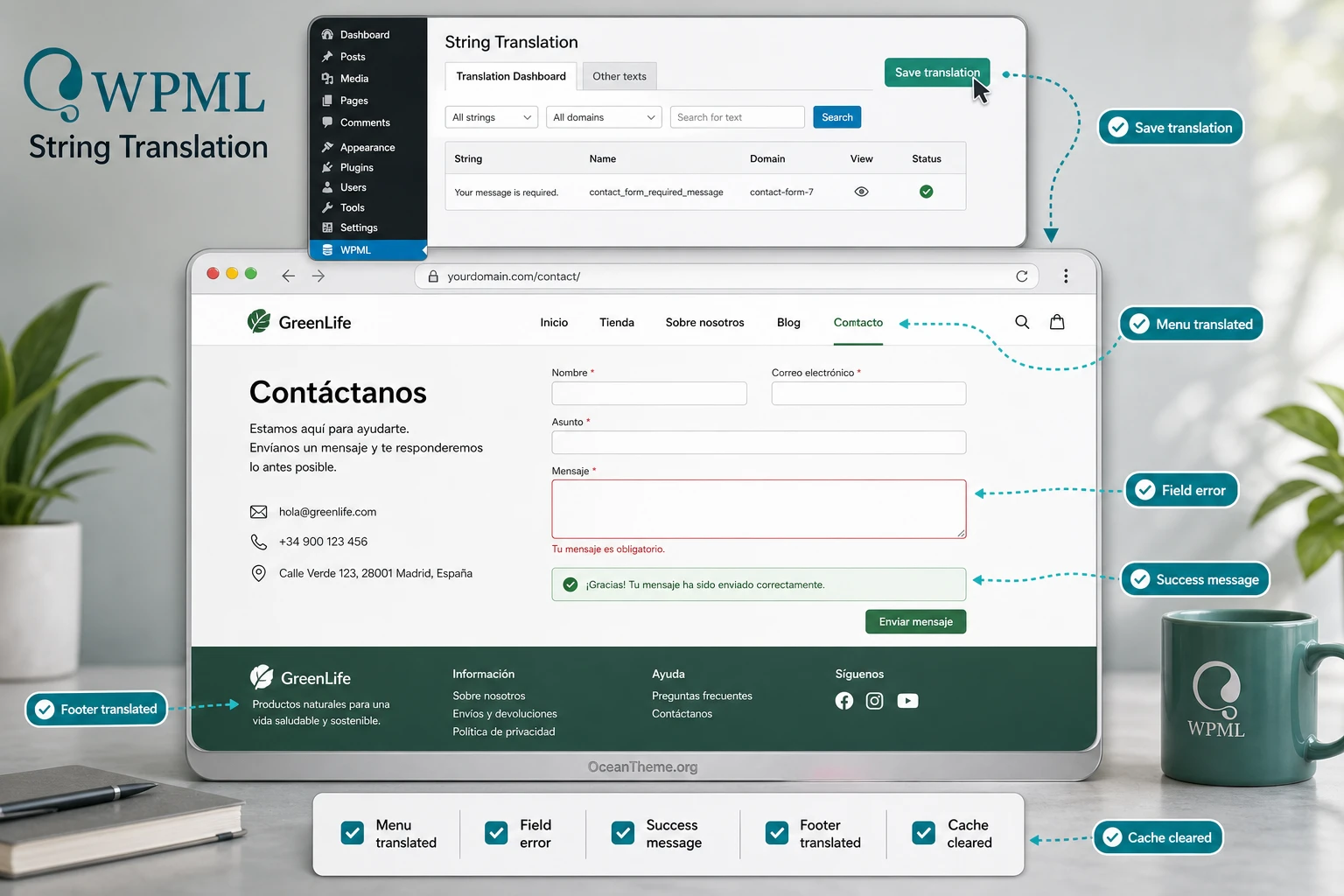Click the green status check in string row

pyautogui.click(x=927, y=192)
